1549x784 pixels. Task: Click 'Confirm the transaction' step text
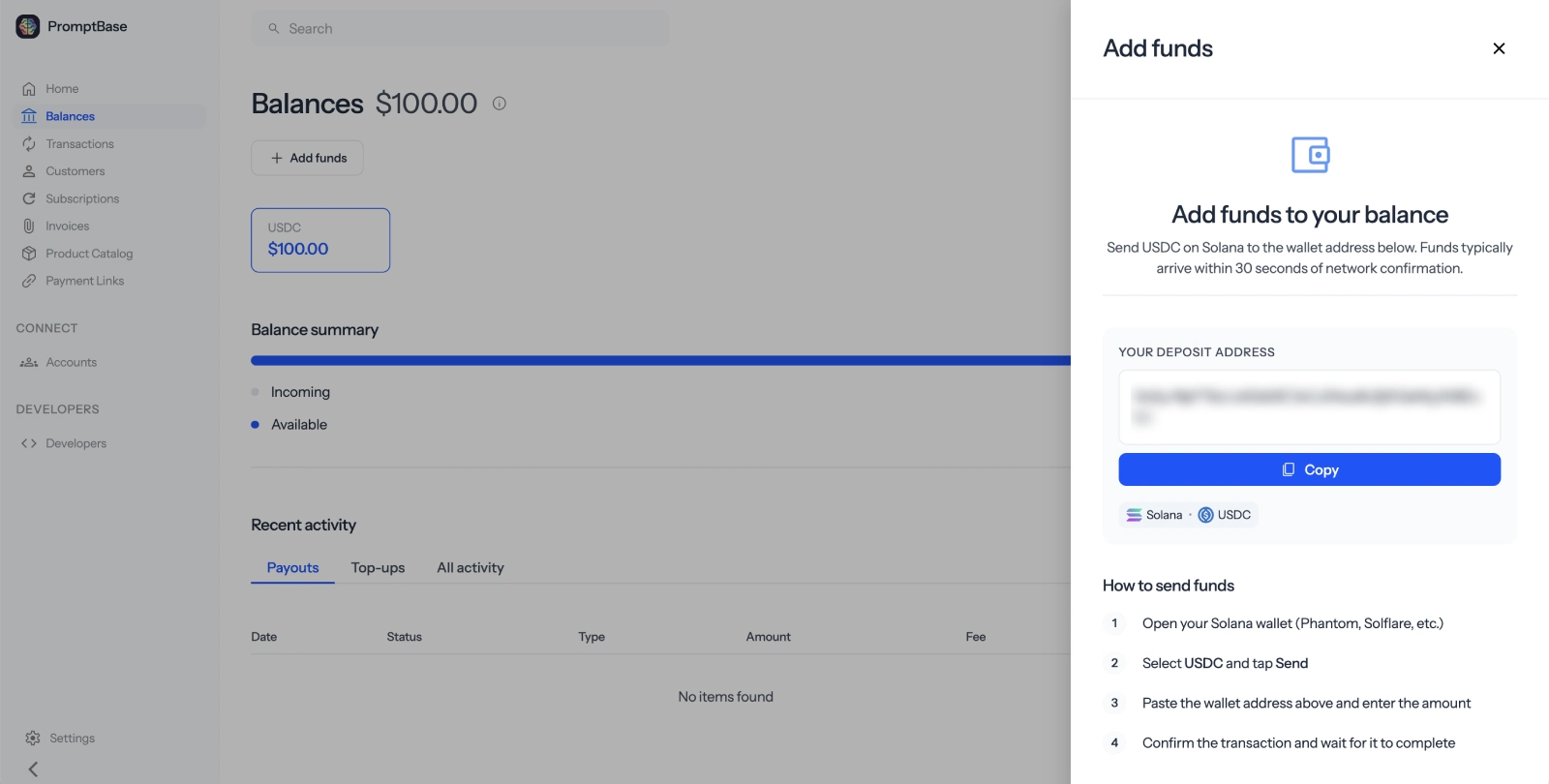click(1298, 742)
